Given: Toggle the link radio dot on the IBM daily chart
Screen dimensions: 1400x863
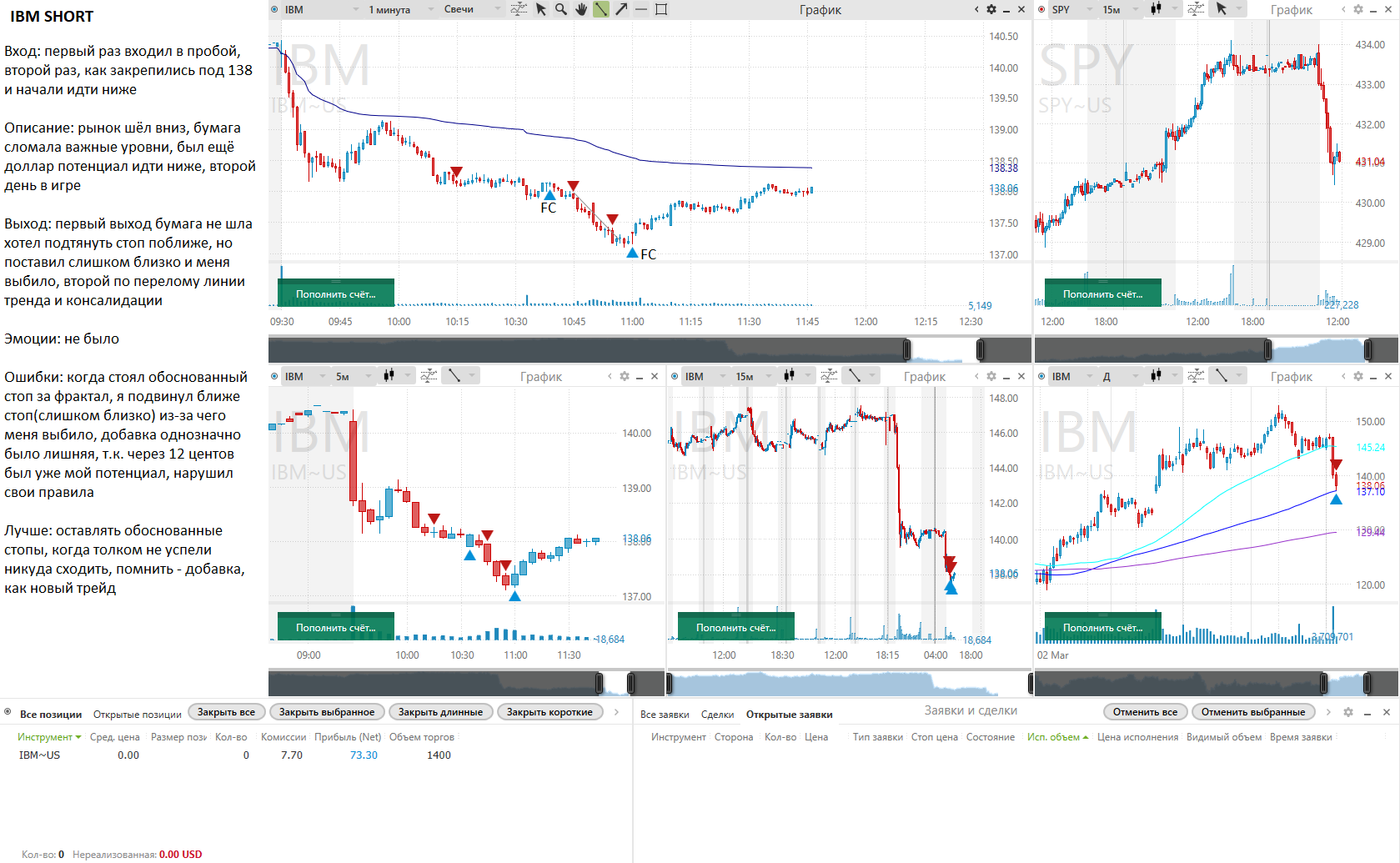Looking at the screenshot, I should tap(1041, 376).
